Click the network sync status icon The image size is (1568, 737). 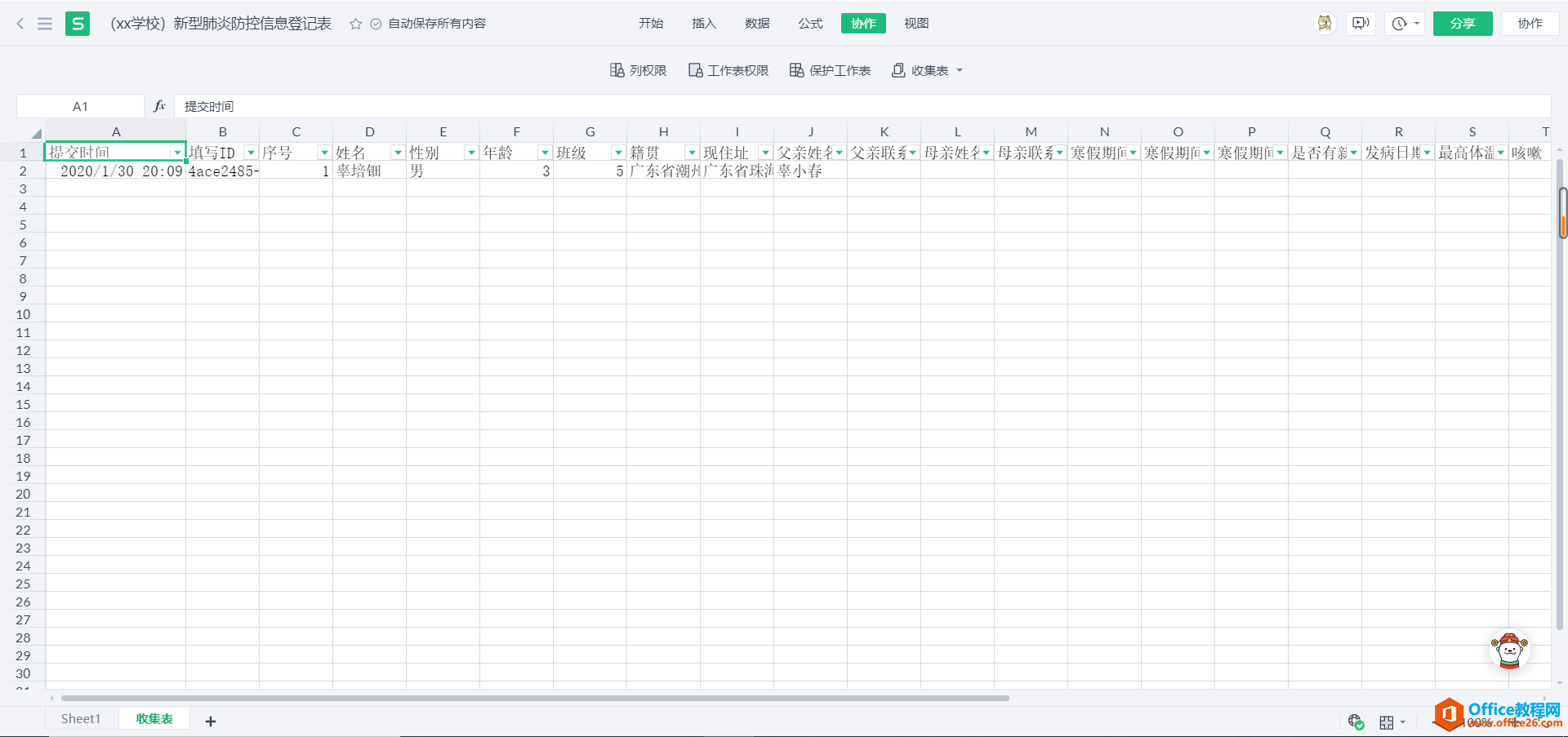point(1356,721)
